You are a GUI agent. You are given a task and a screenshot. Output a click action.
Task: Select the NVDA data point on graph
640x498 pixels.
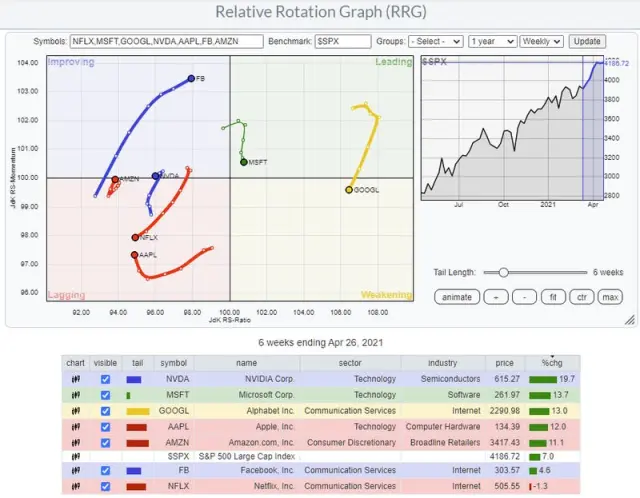coord(156,176)
